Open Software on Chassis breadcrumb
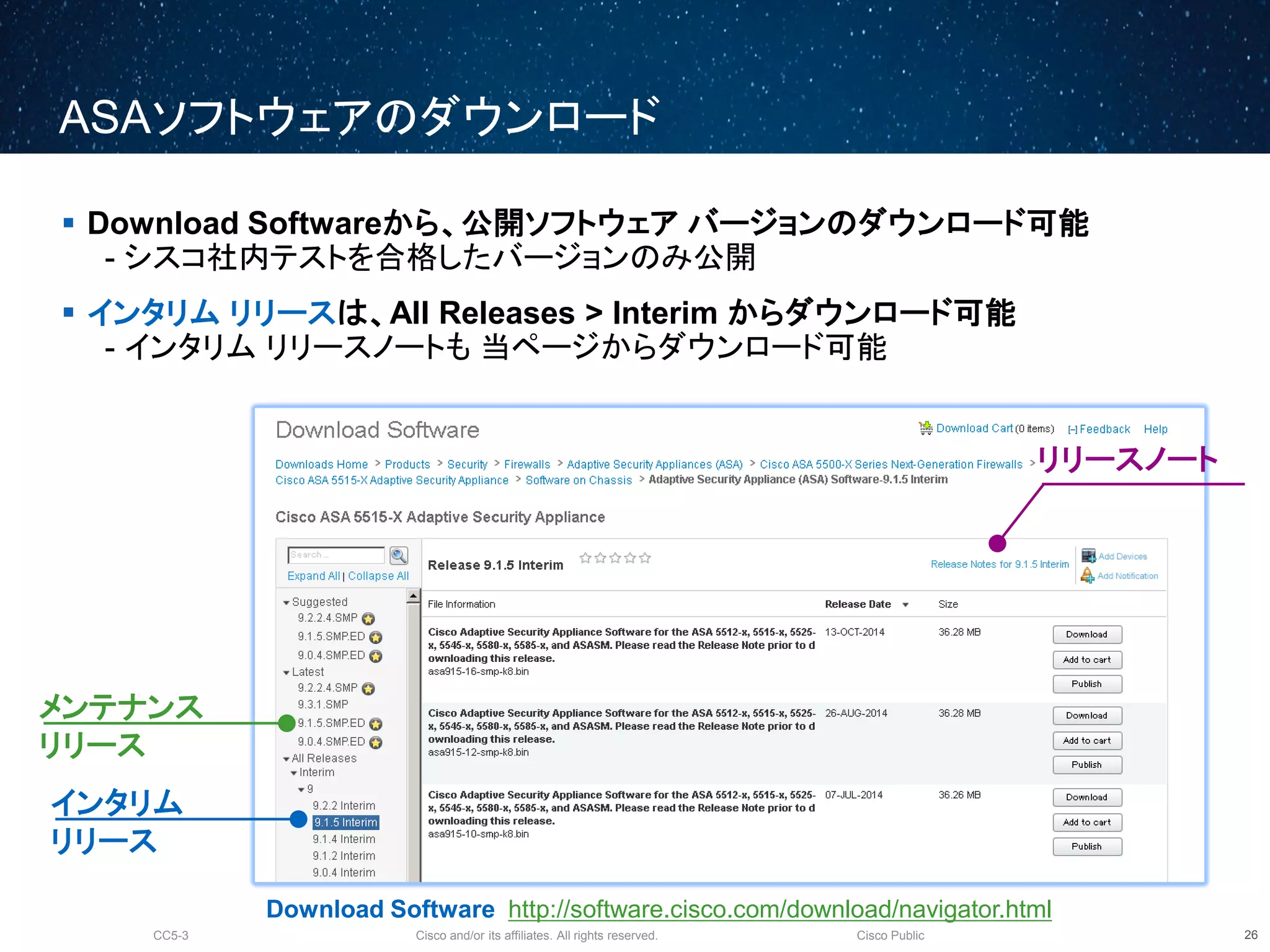 pos(579,480)
